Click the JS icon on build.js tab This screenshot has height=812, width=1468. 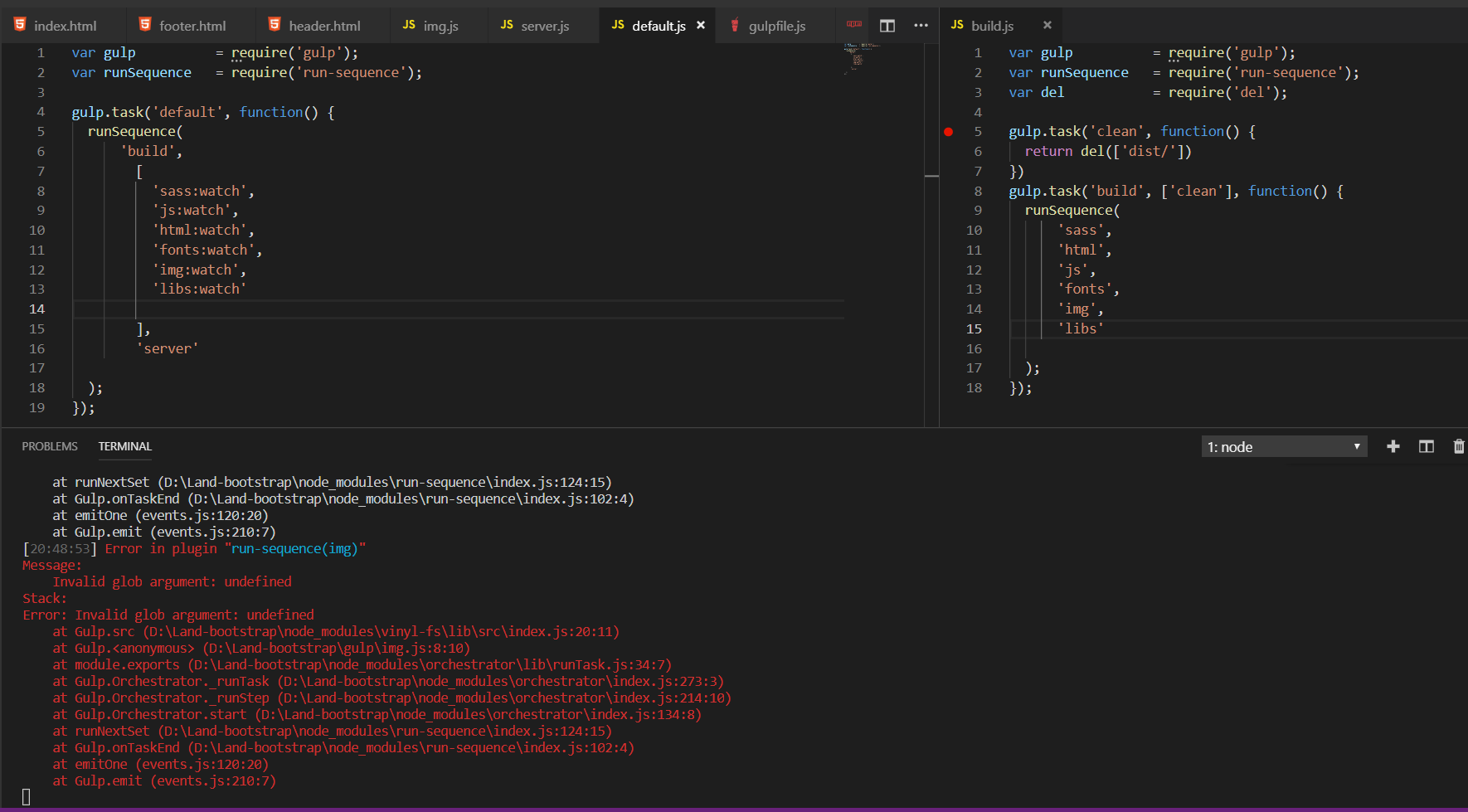coord(957,25)
